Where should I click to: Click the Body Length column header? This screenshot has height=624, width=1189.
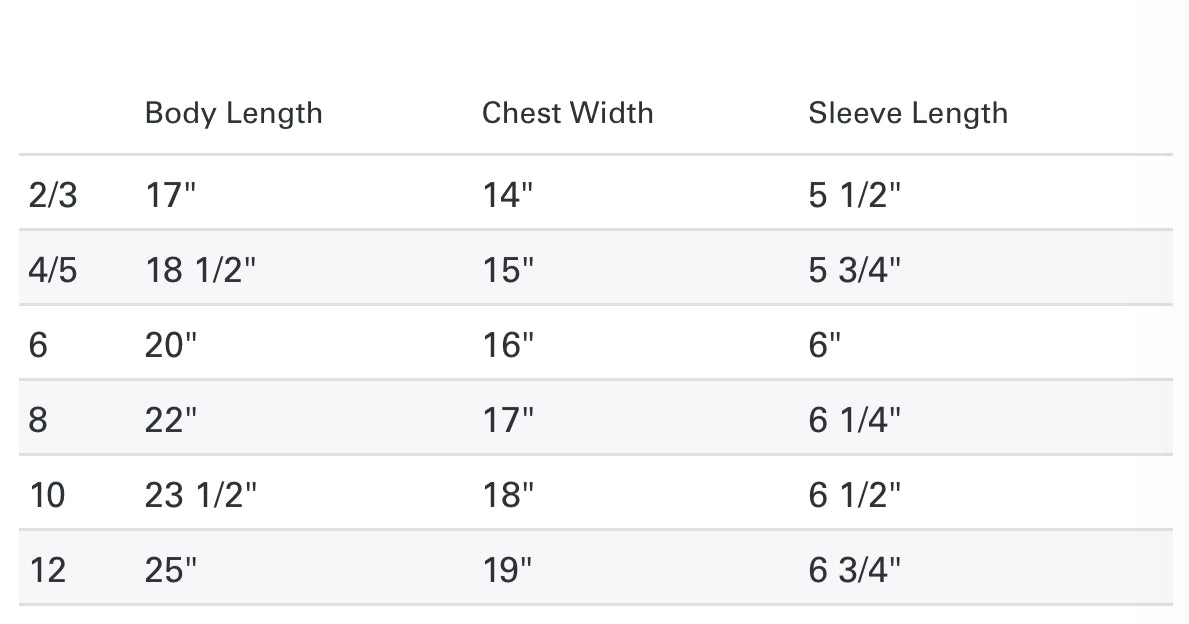click(x=233, y=113)
